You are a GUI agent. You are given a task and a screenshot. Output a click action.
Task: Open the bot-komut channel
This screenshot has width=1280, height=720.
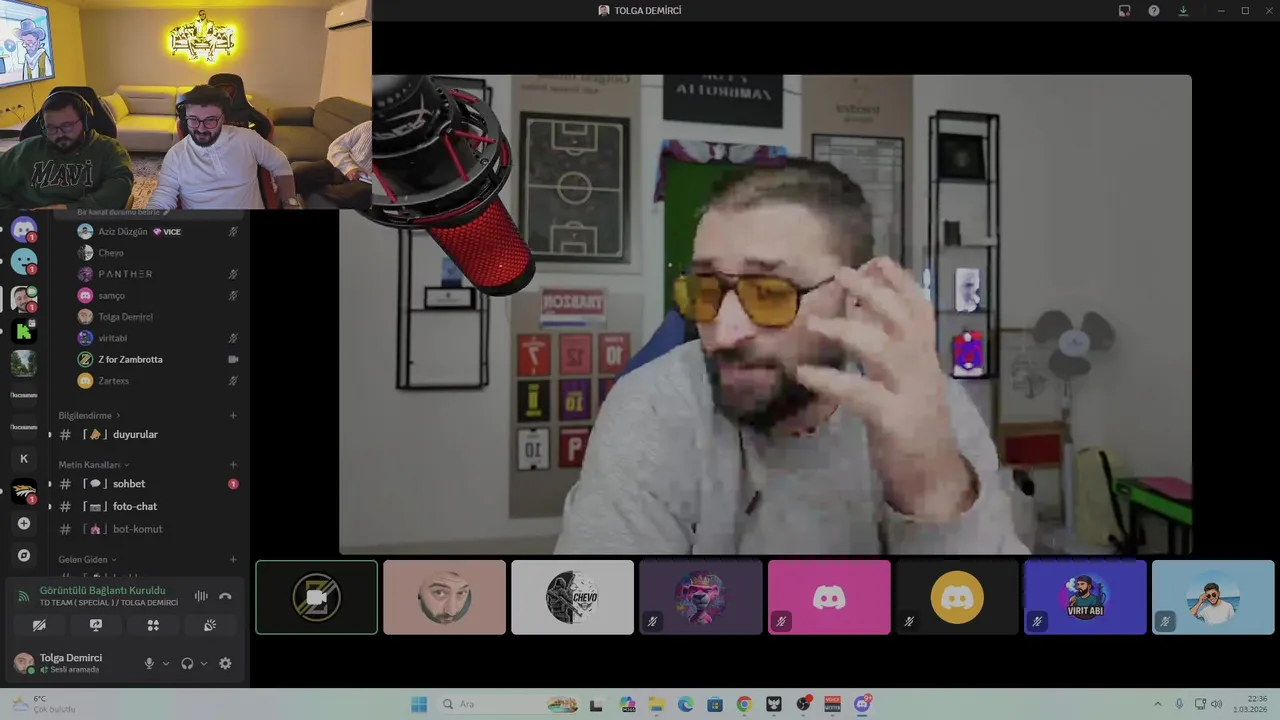[x=148, y=529]
